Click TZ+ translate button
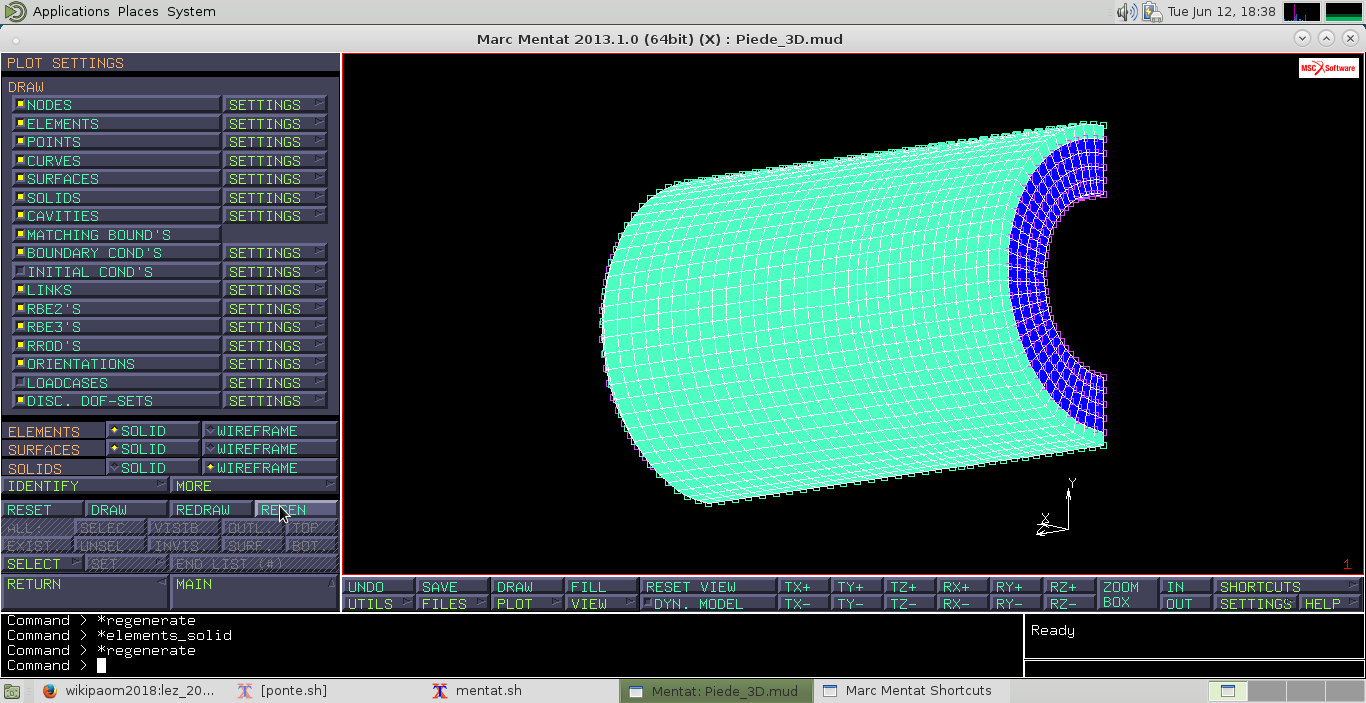The image size is (1366, 703). (911, 587)
